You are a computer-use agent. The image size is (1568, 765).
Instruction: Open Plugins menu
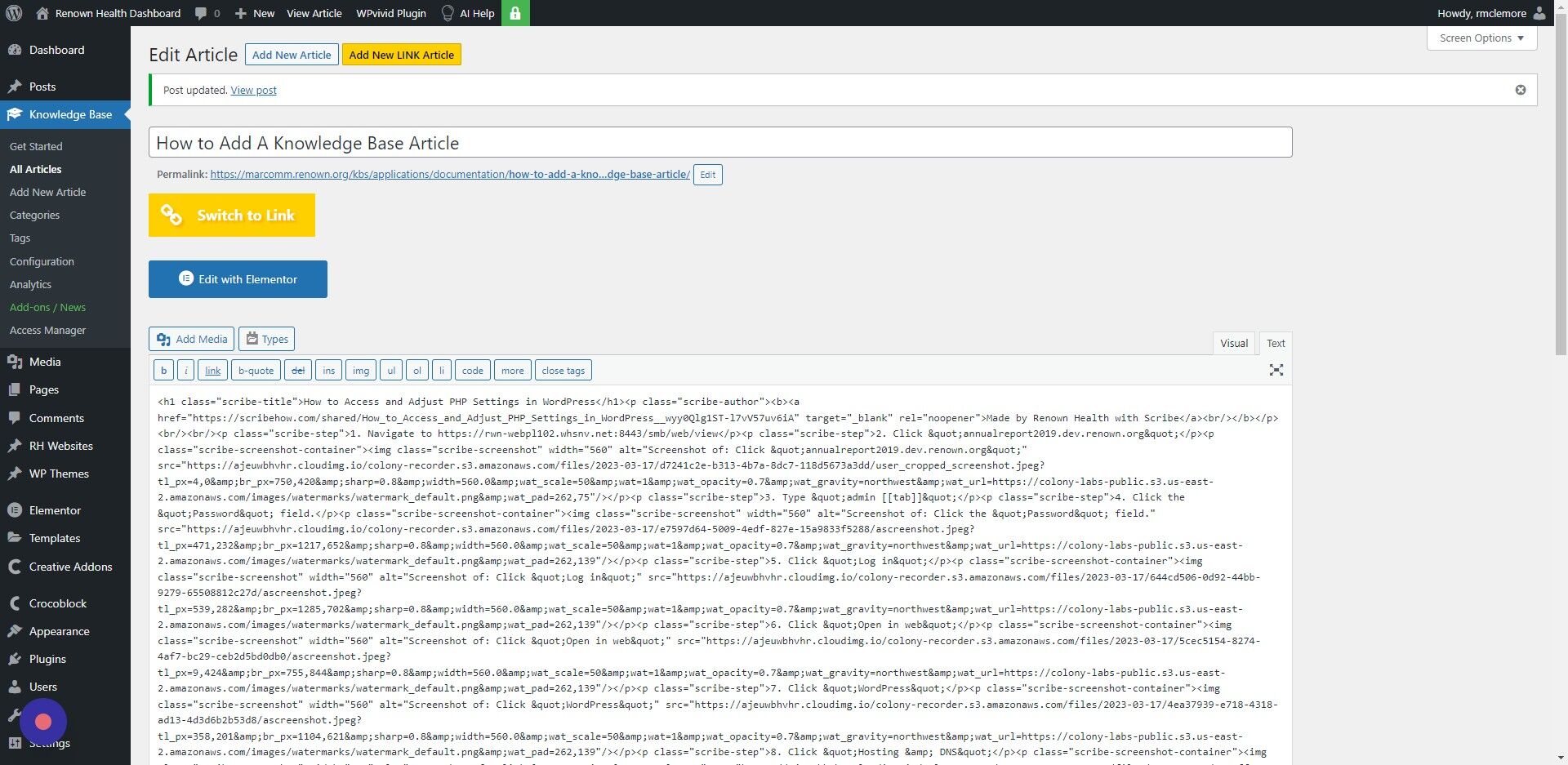click(x=65, y=659)
